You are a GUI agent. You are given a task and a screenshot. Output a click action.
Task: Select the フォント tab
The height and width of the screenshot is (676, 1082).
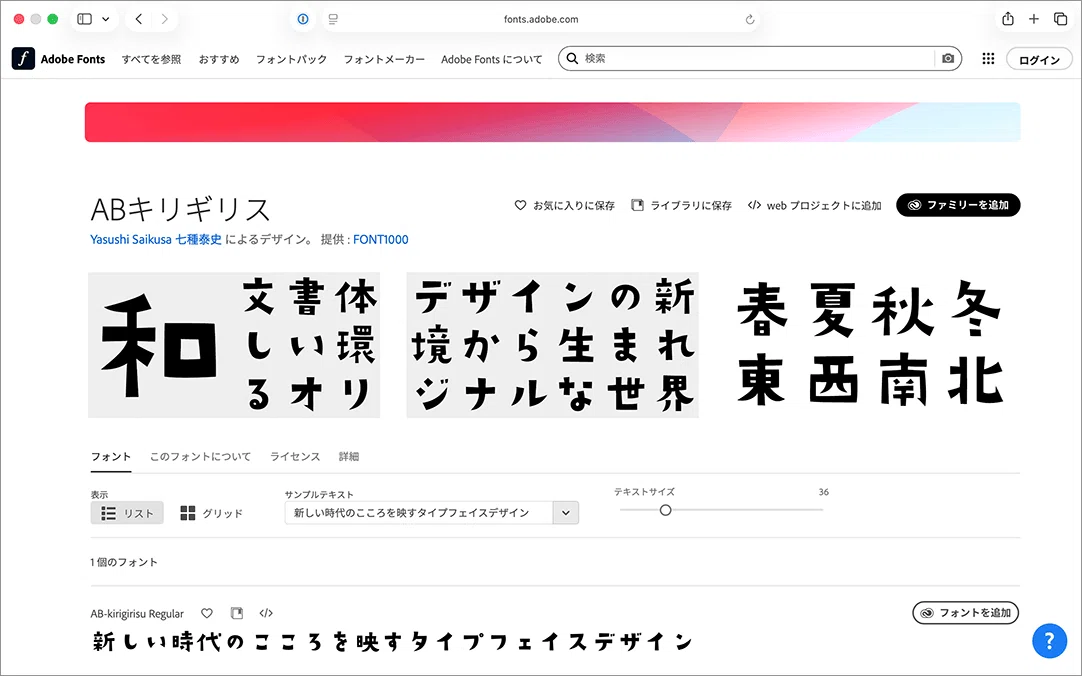(110, 457)
